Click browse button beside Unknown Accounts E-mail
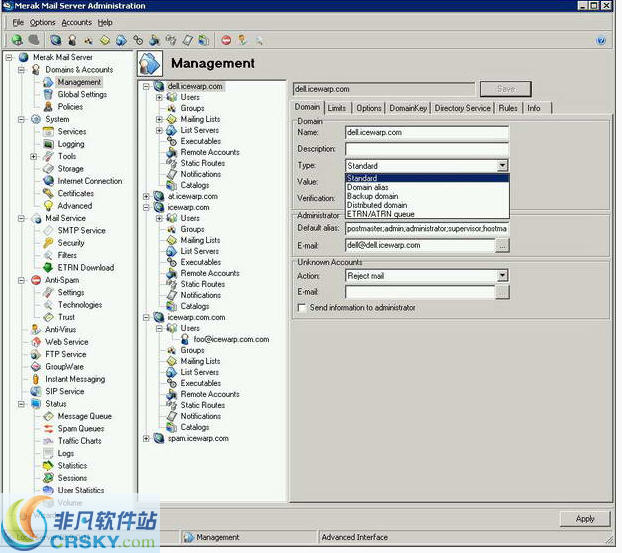The width and height of the screenshot is (622, 553). click(503, 292)
